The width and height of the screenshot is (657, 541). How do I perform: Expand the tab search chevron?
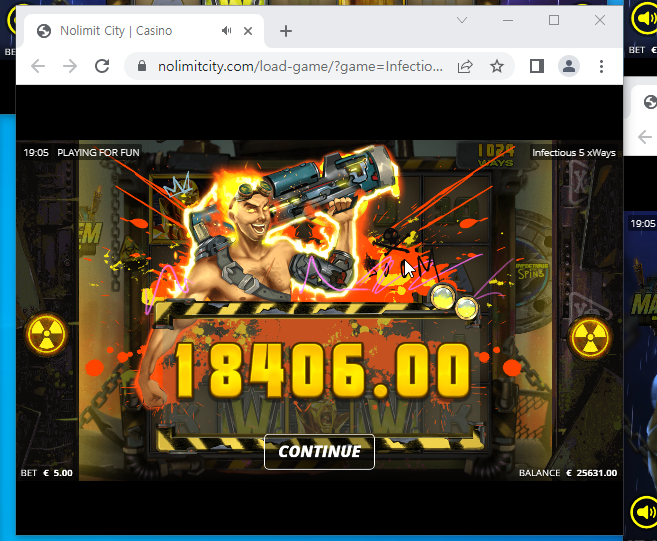[462, 20]
